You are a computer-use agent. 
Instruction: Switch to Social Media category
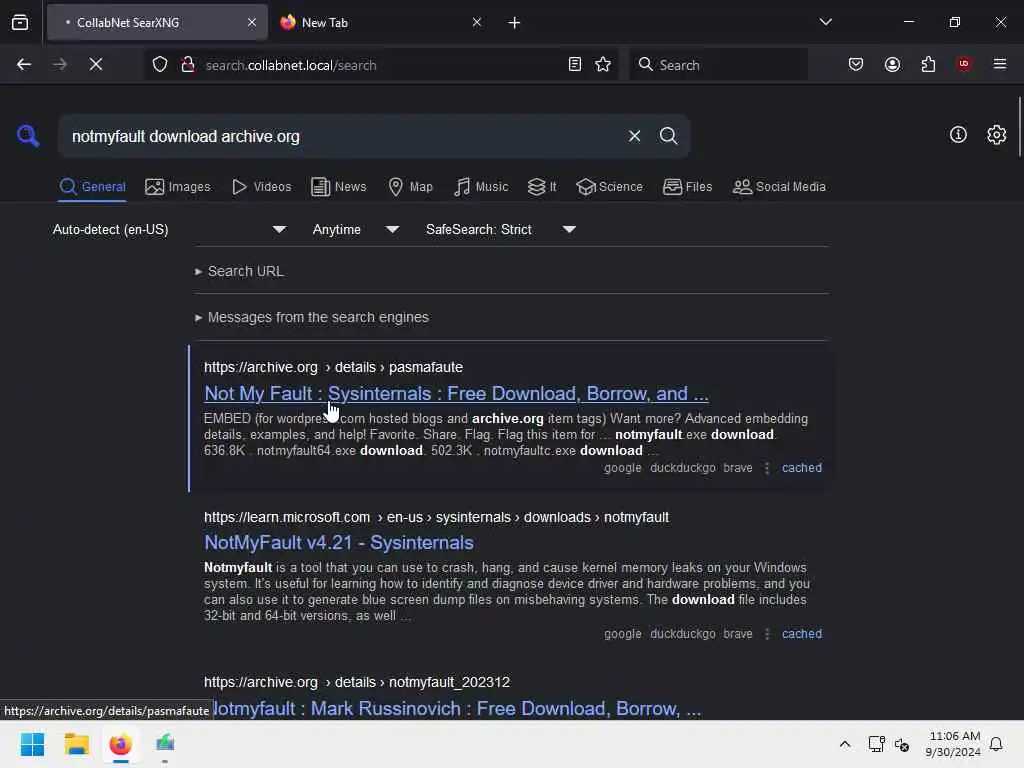tap(779, 187)
